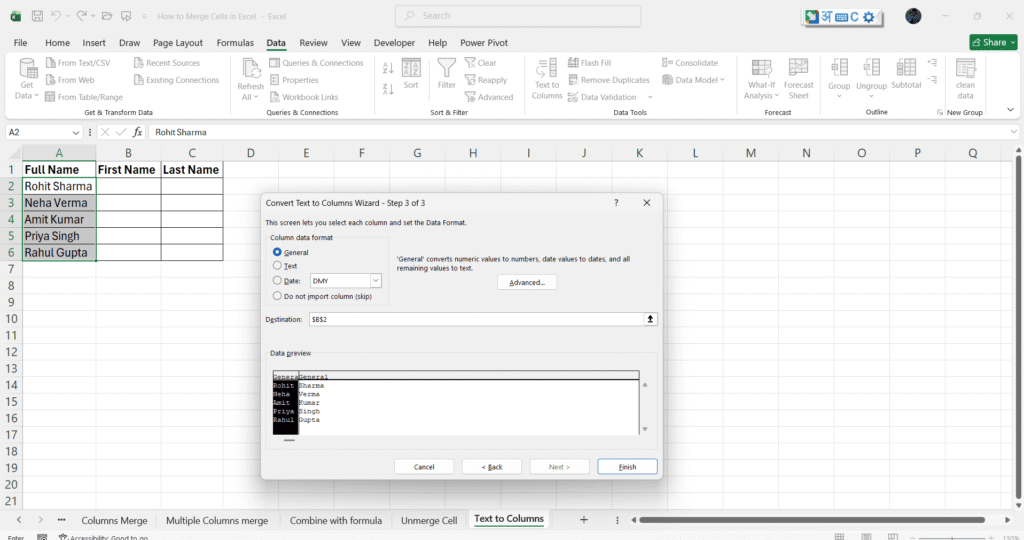Open Advanced filter options

(488, 97)
